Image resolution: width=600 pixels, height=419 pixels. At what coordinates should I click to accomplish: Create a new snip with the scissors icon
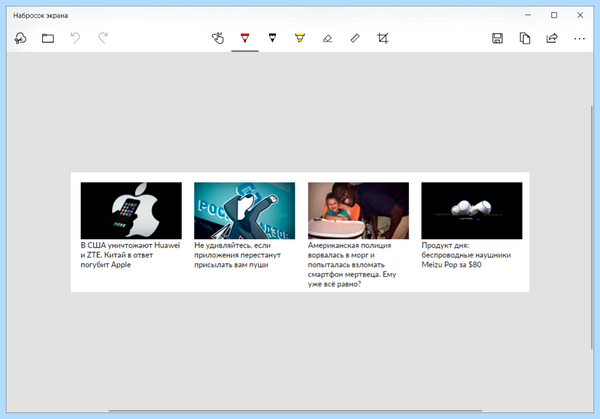point(20,38)
